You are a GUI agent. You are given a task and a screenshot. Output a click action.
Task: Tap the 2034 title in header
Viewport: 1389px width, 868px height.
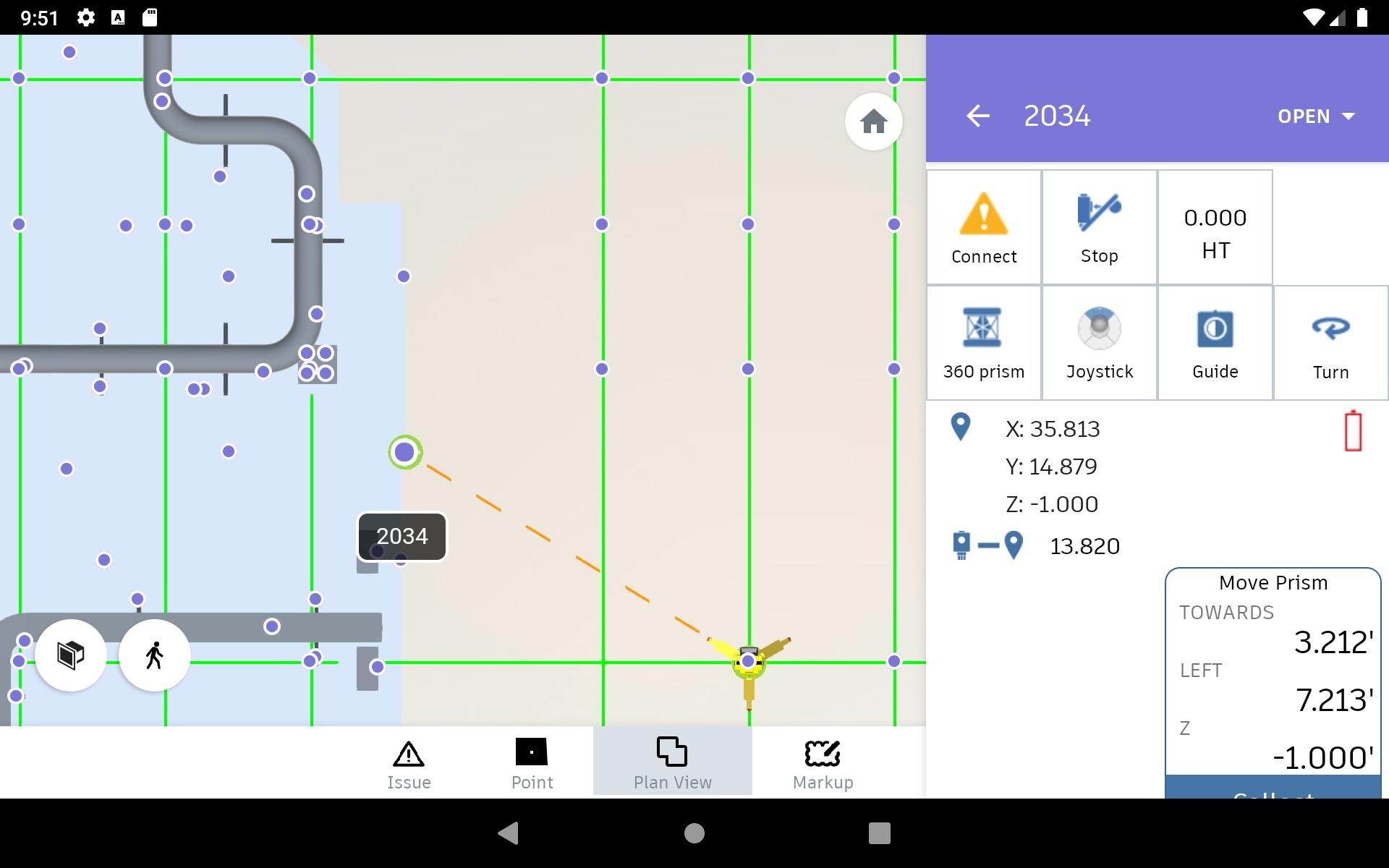point(1057,116)
